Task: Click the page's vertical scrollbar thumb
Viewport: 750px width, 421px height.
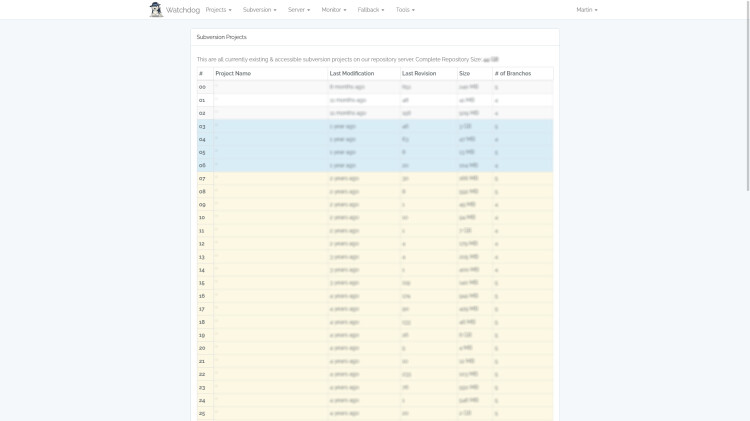Action: click(x=748, y=96)
